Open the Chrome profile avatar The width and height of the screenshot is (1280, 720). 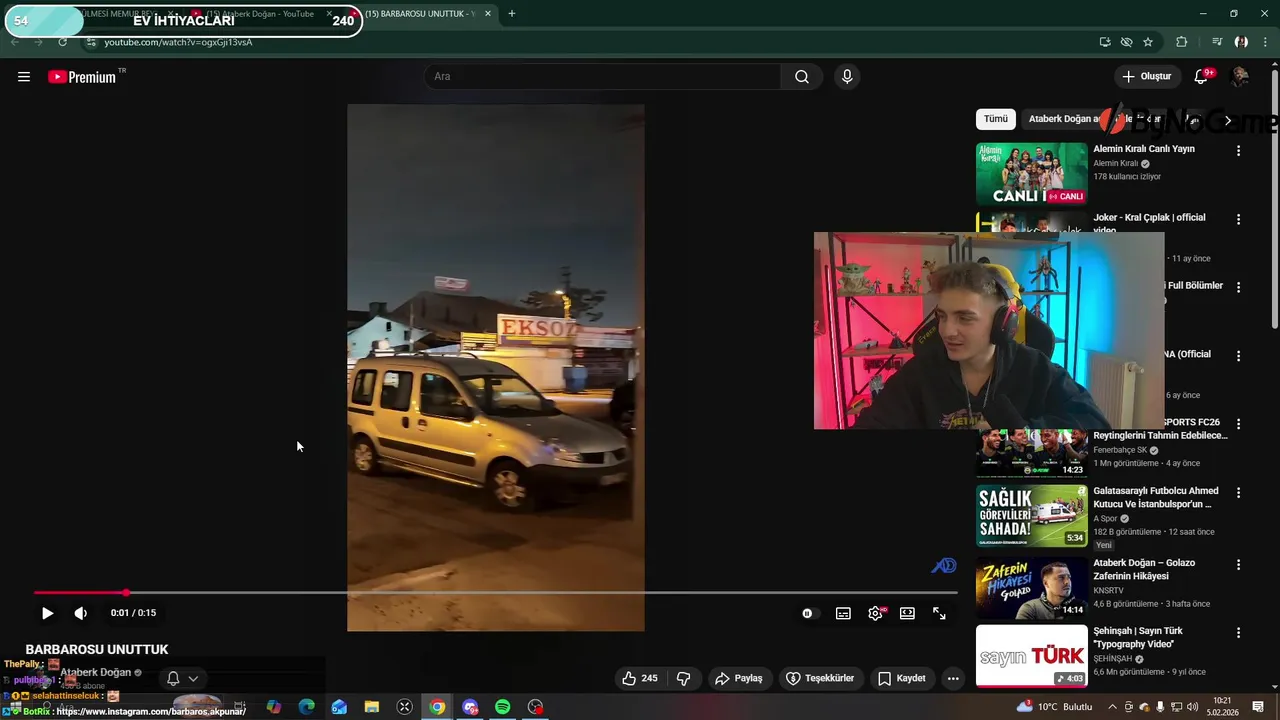[x=1241, y=42]
